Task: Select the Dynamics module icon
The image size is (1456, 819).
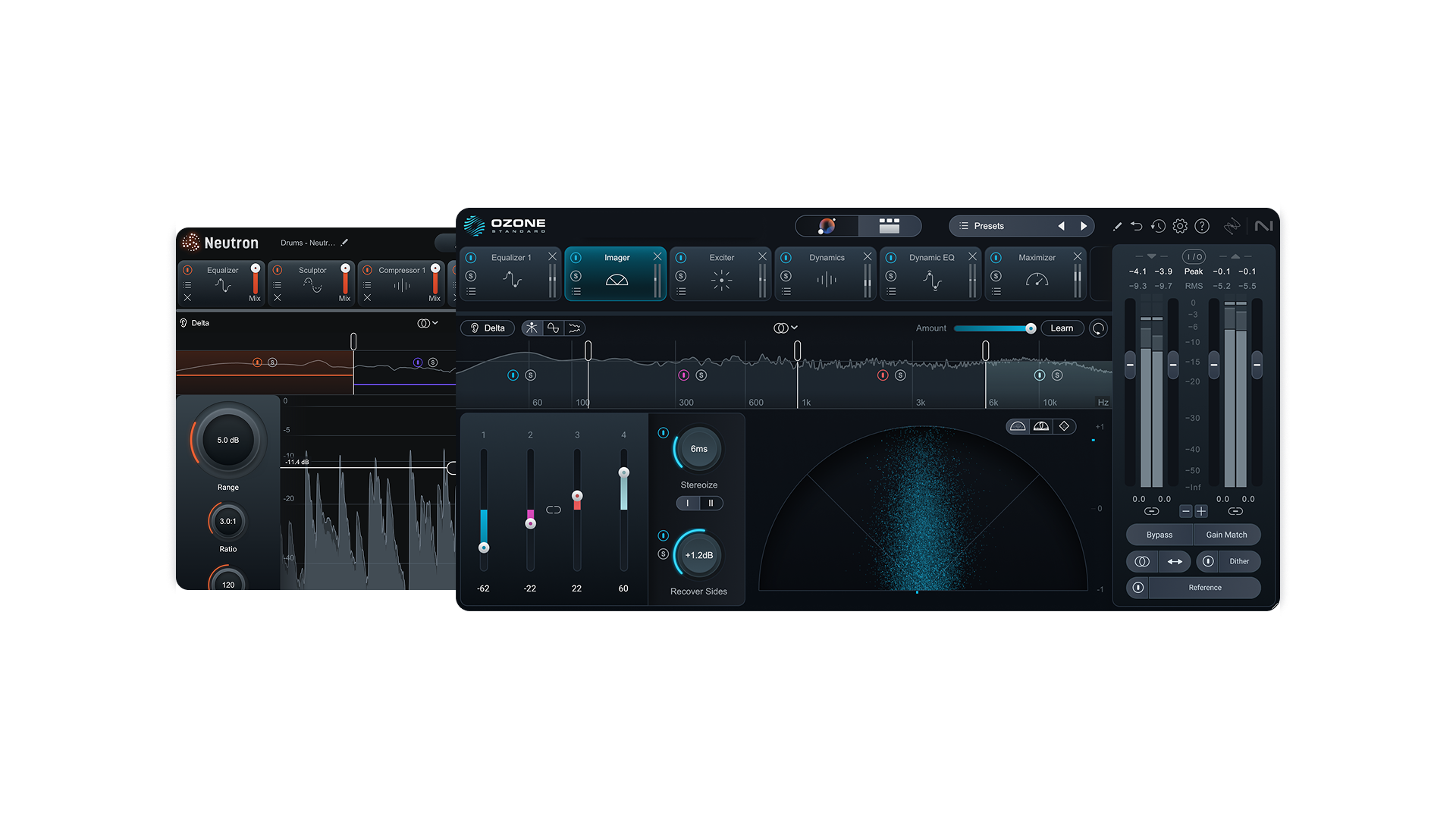Action: [x=827, y=280]
